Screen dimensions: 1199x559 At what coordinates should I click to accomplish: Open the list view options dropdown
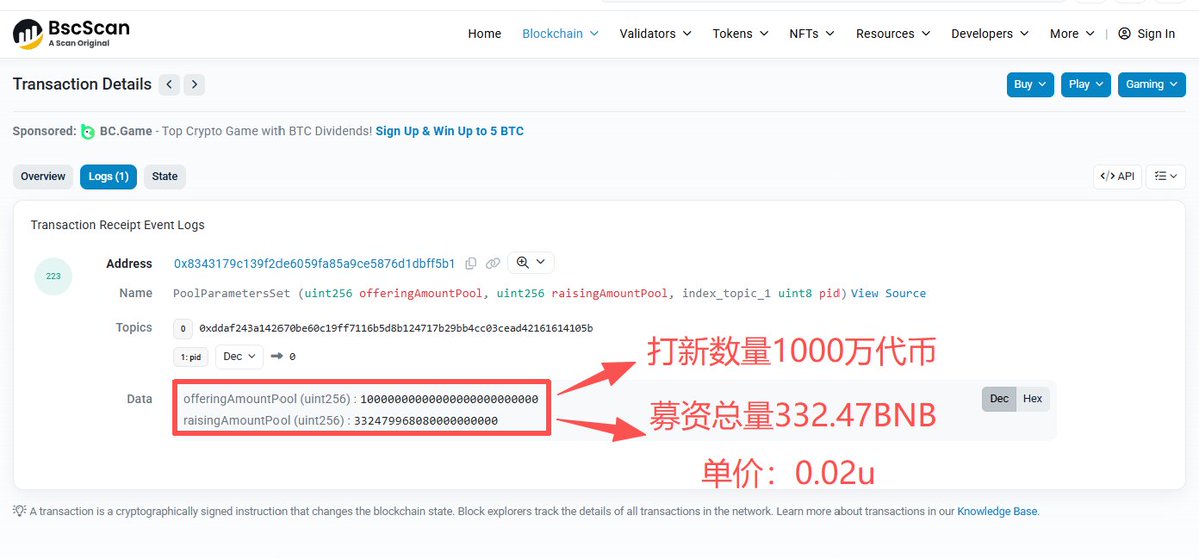click(1165, 176)
